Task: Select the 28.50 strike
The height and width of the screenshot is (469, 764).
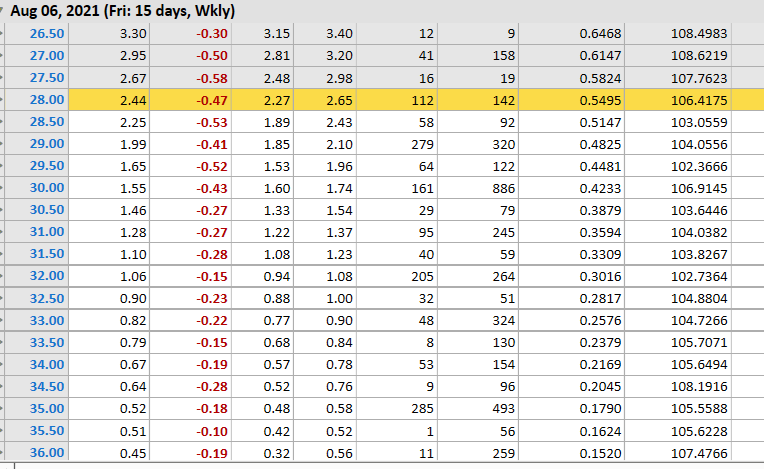Action: [x=47, y=121]
